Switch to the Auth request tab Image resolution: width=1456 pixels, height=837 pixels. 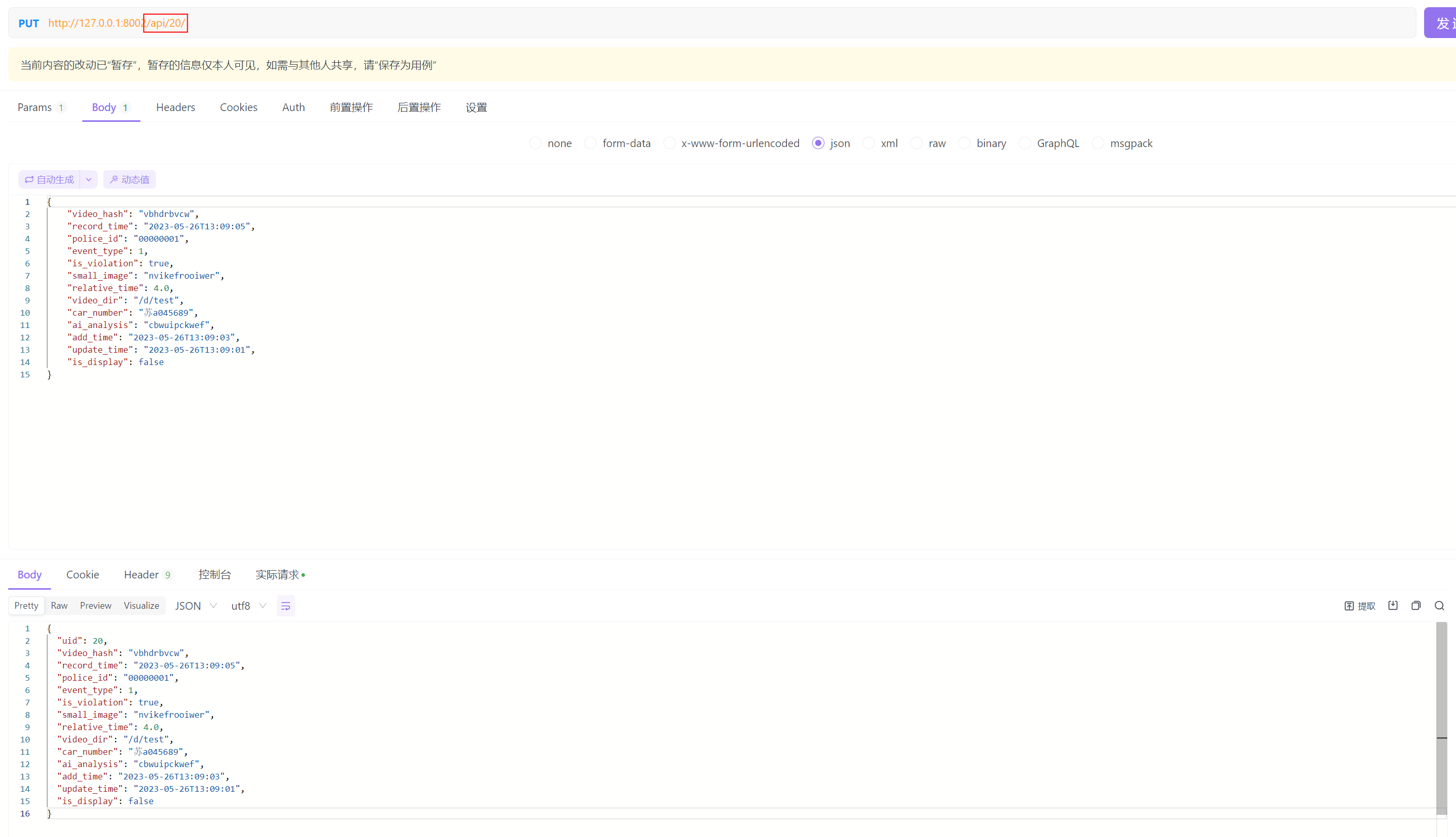[293, 107]
